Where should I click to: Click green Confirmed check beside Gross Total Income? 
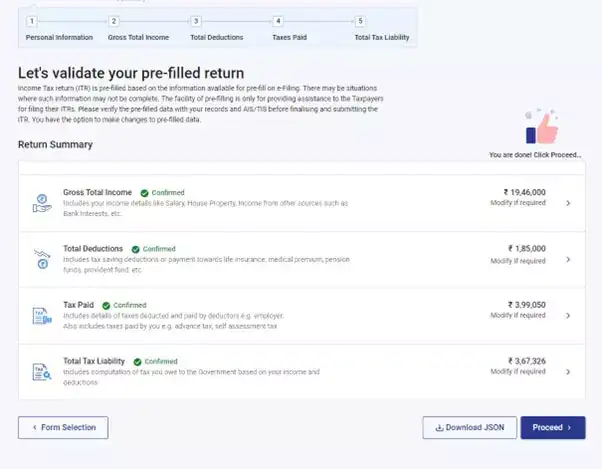point(145,192)
